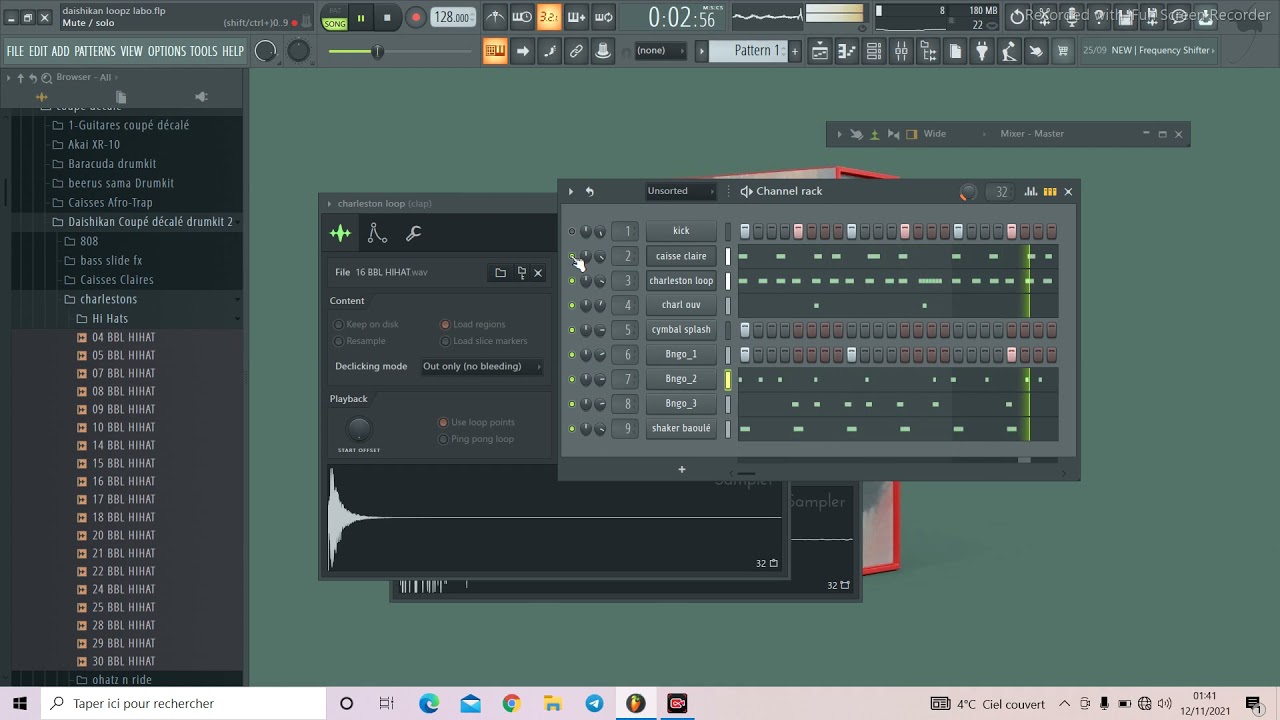The height and width of the screenshot is (720, 1280).
Task: Open graph editor in Channel rack
Action: (x=1031, y=191)
